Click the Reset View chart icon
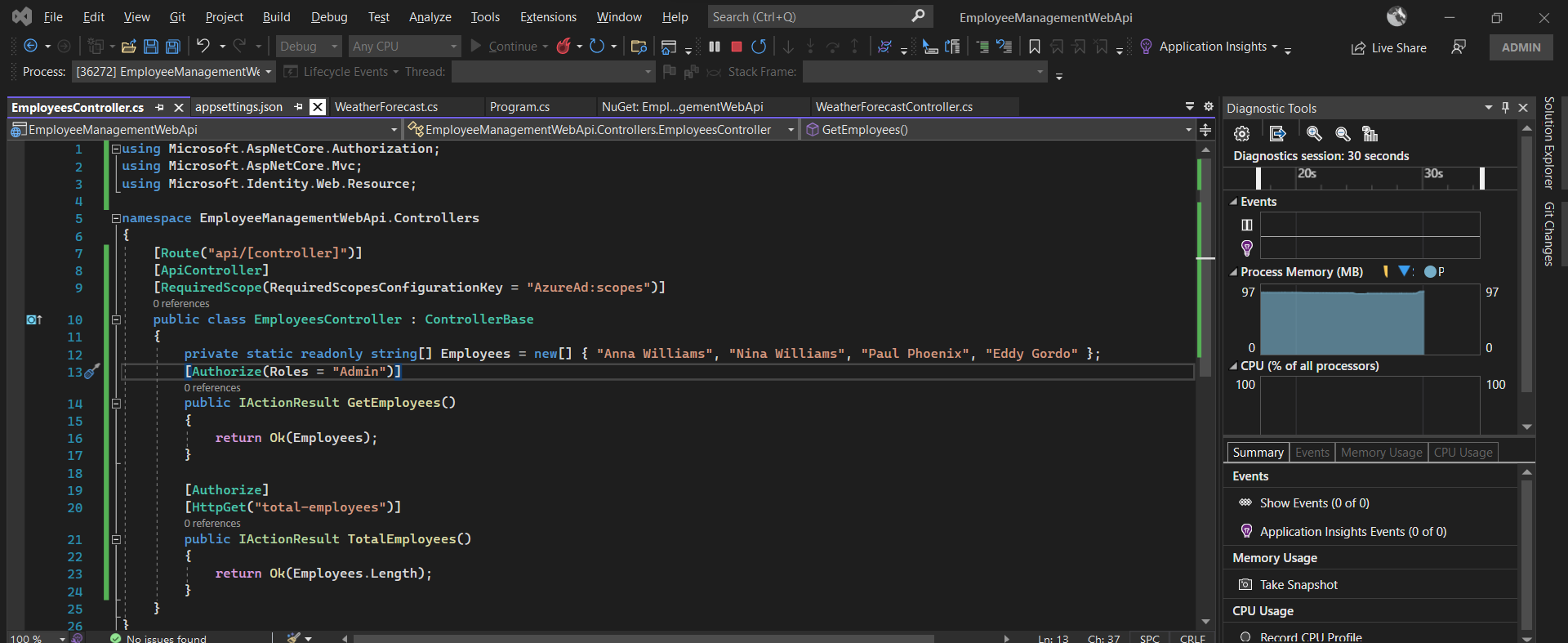 [1370, 134]
